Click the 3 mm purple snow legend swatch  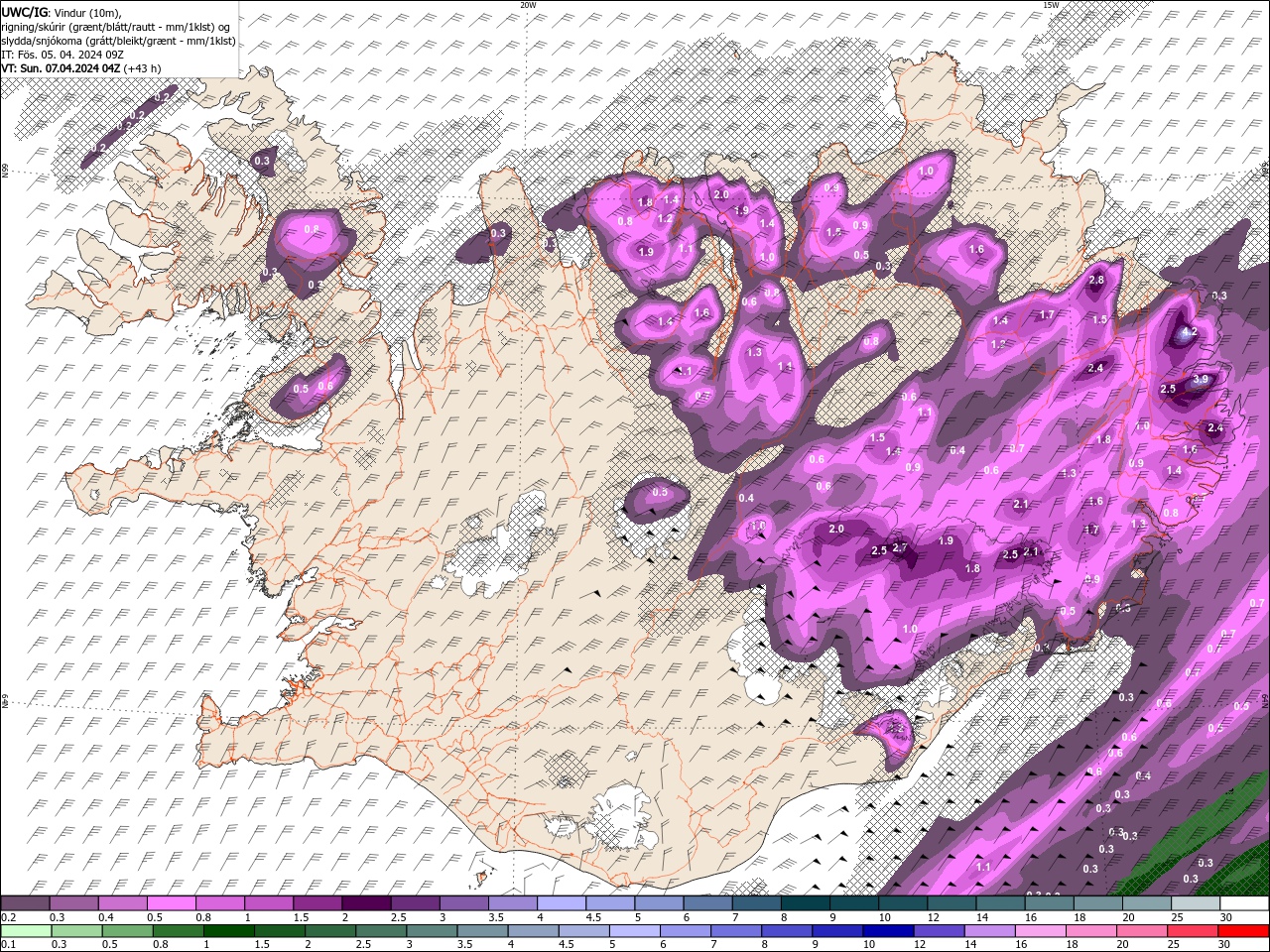click(464, 903)
